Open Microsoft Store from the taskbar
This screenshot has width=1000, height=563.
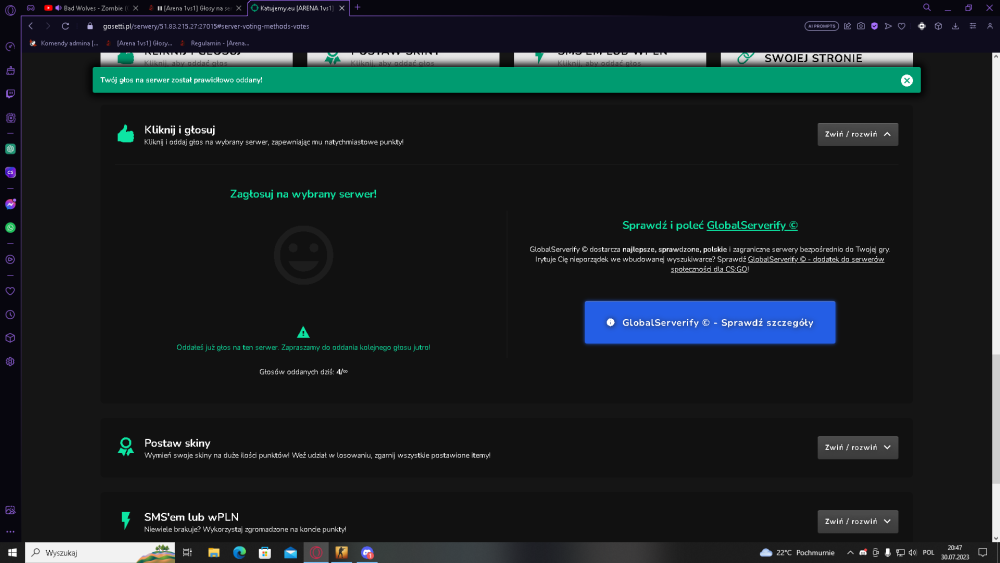pyautogui.click(x=265, y=552)
